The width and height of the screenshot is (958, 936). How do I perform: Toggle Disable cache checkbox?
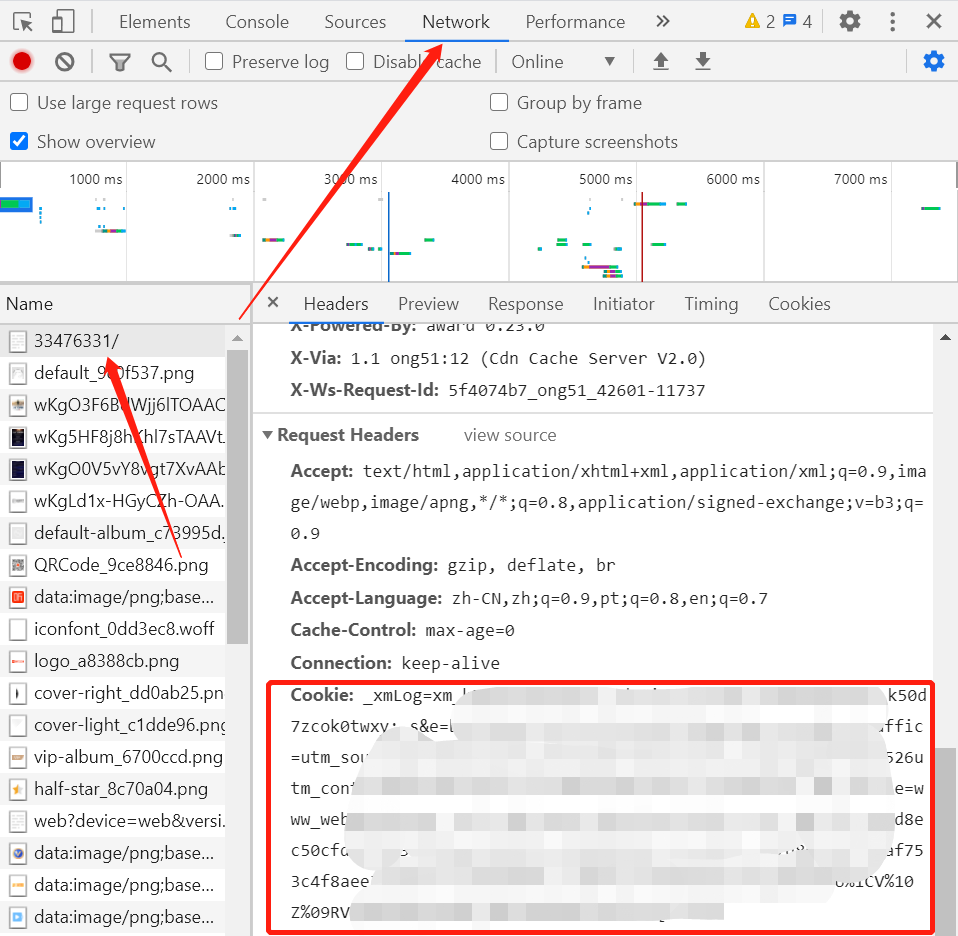(355, 62)
